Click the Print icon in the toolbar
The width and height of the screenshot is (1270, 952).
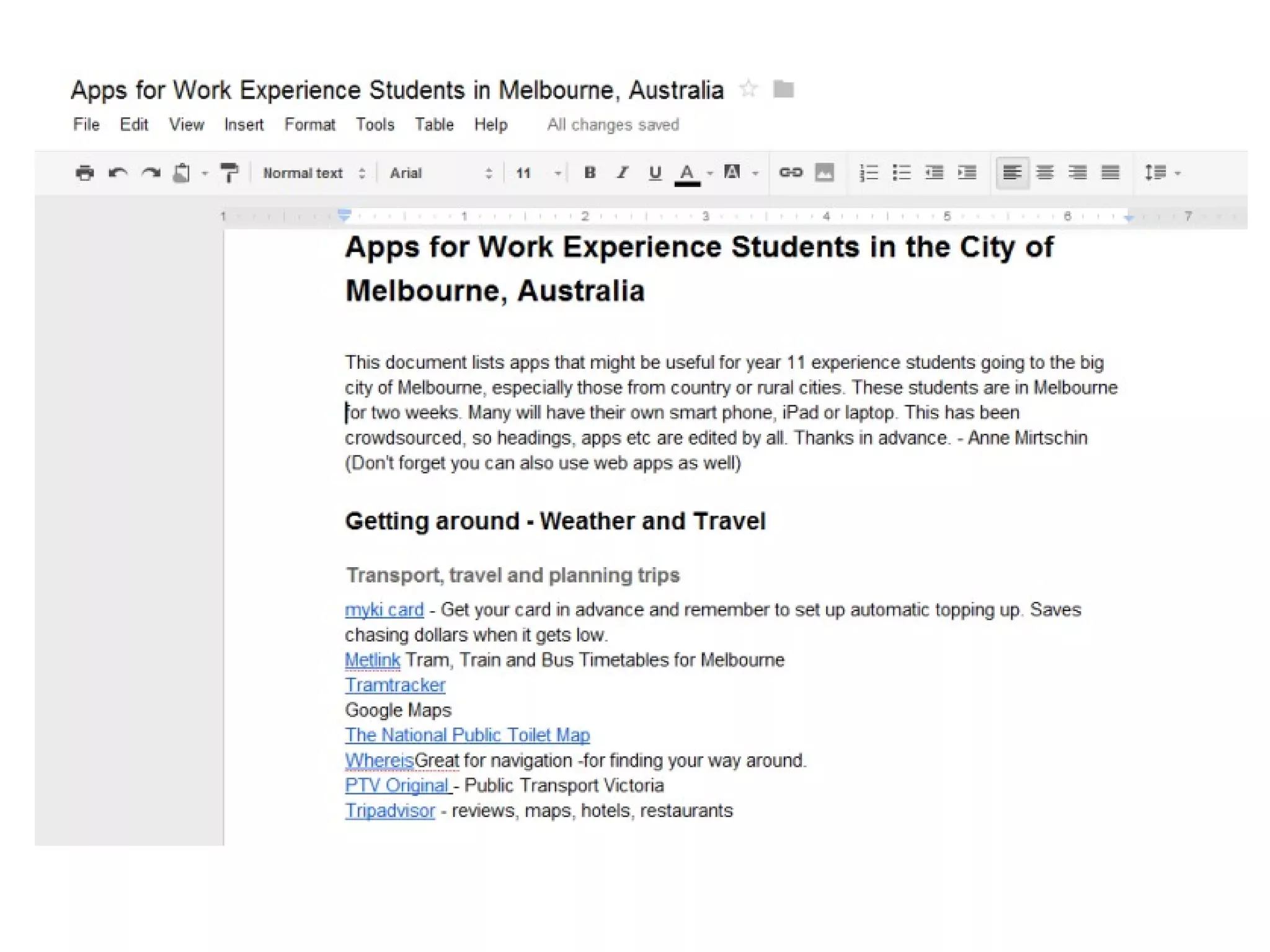(x=85, y=173)
